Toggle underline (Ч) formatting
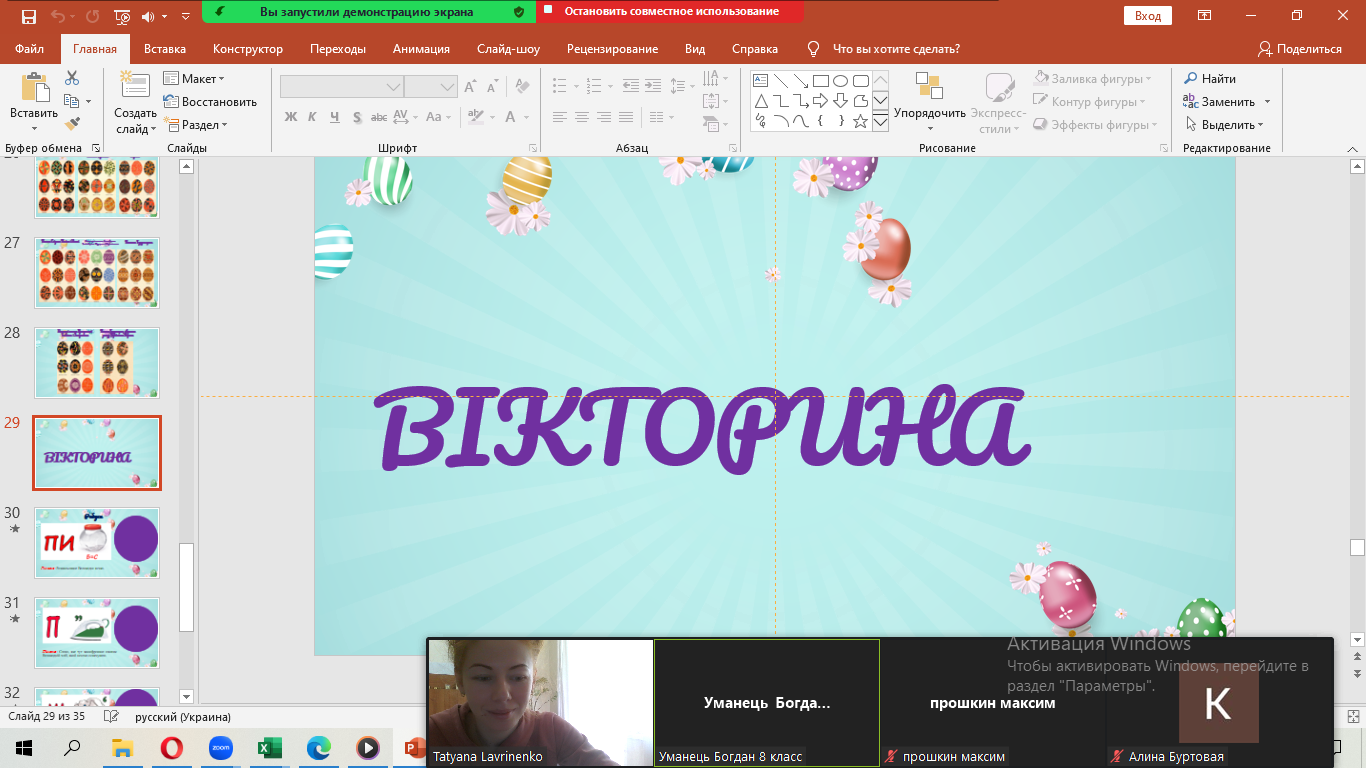Viewport: 1366px width, 768px height. click(335, 117)
